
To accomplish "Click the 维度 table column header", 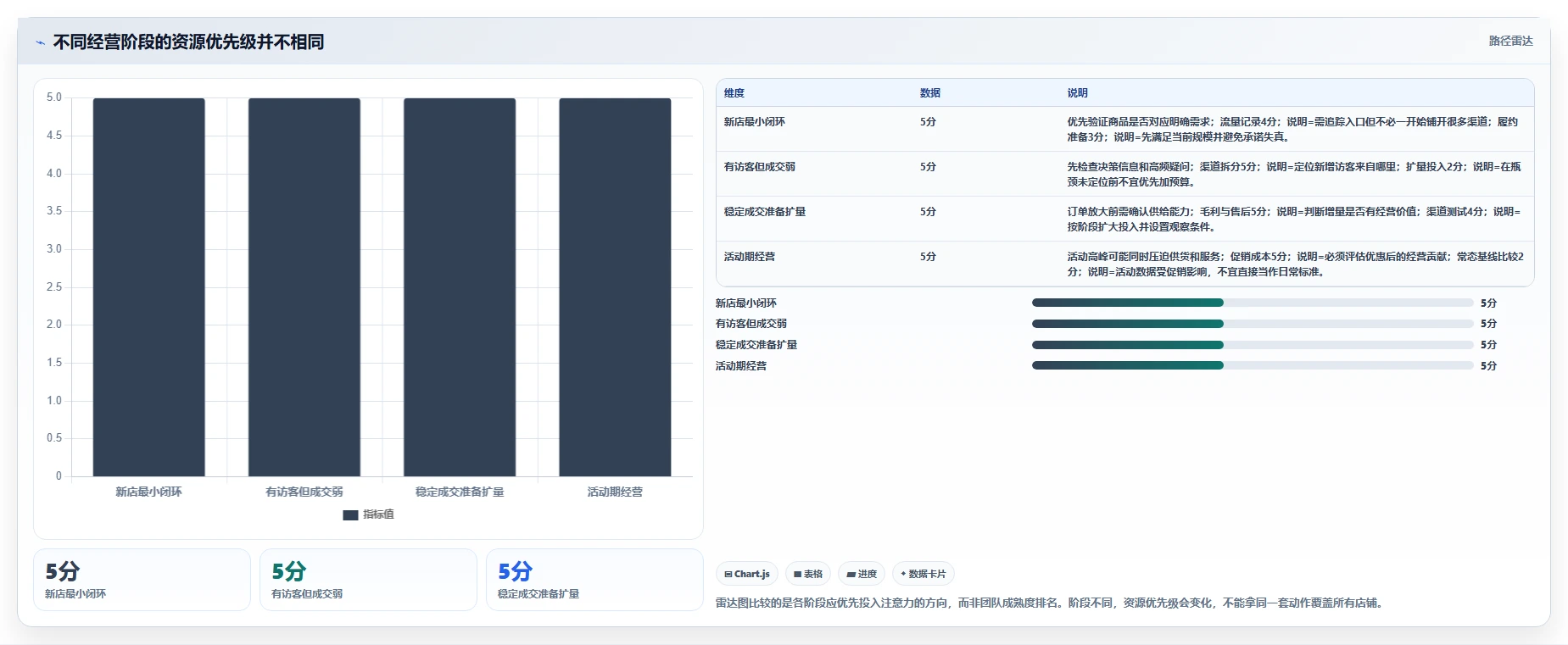I will tap(734, 93).
